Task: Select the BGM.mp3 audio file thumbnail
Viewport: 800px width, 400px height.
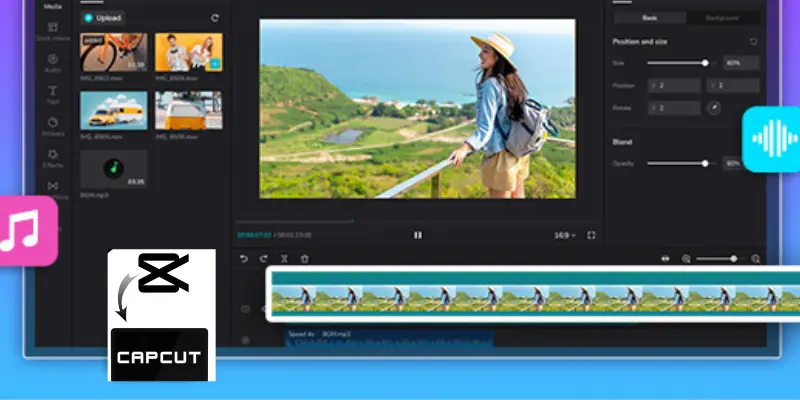Action: 114,169
